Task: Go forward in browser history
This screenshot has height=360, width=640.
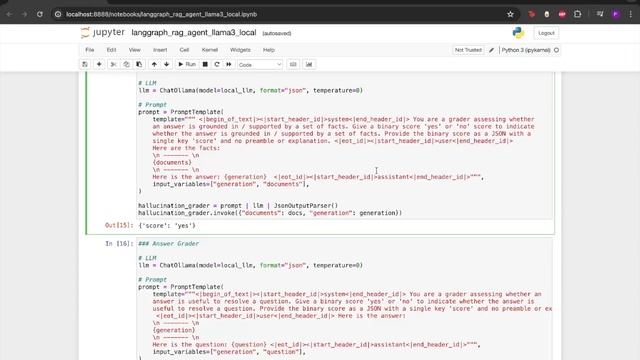Action: pyautogui.click(x=24, y=14)
